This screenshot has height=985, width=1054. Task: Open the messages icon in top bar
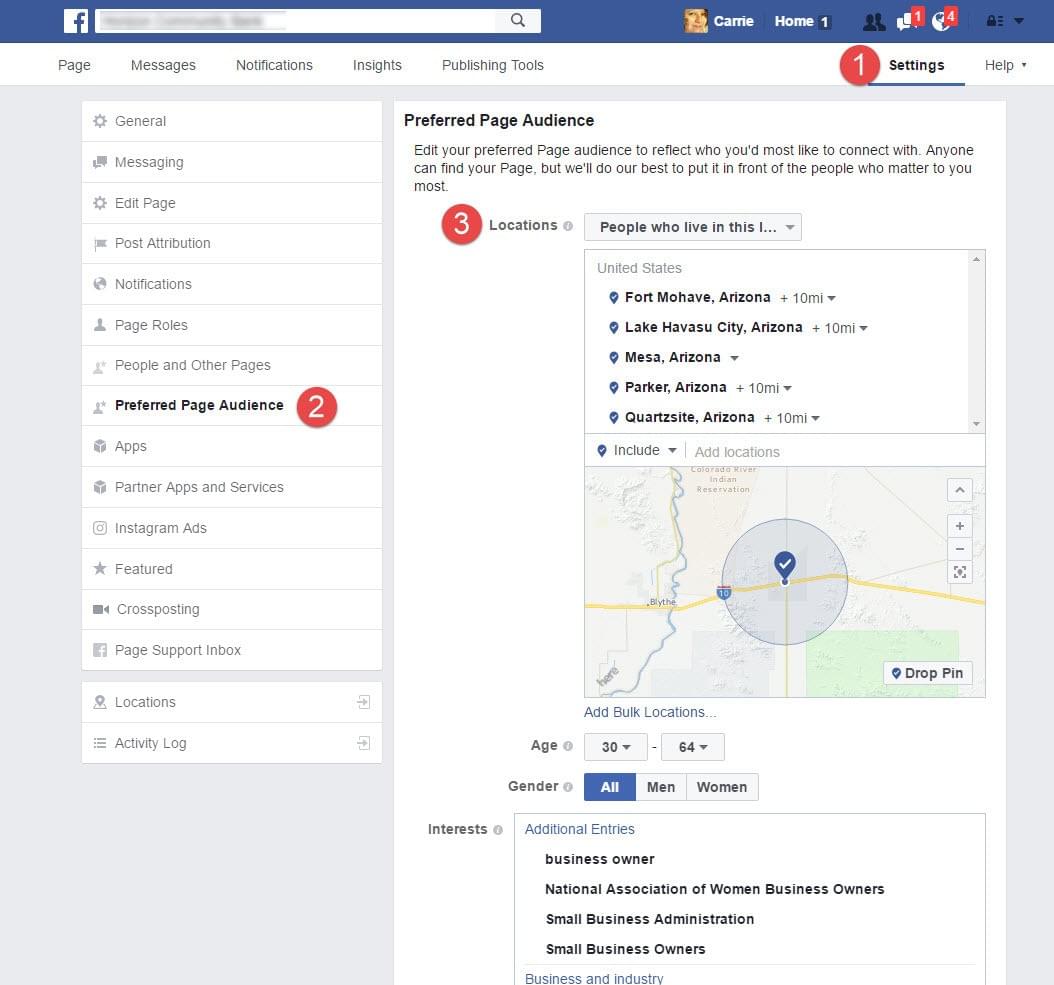(906, 22)
